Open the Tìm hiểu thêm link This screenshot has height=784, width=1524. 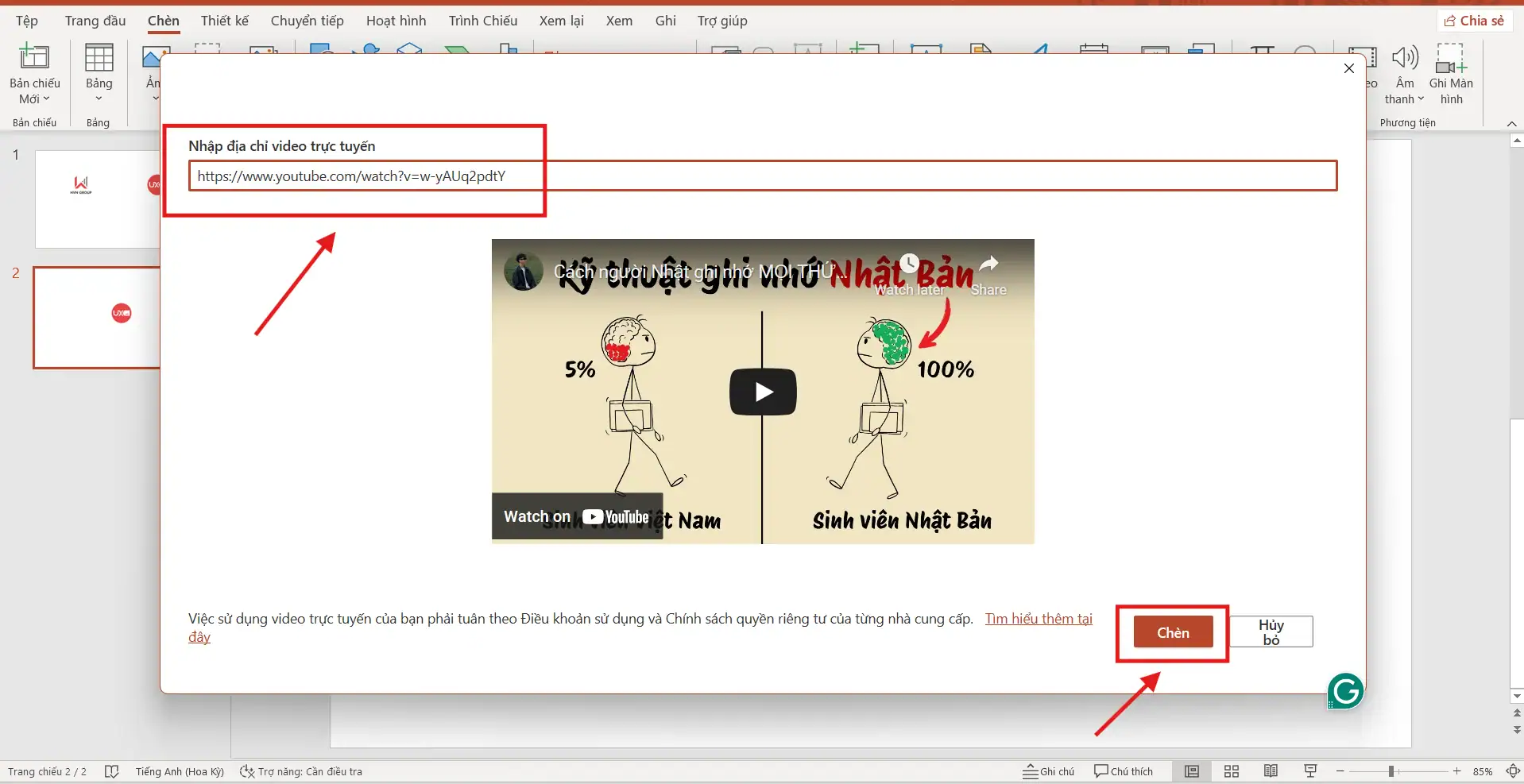pyautogui.click(x=1039, y=618)
